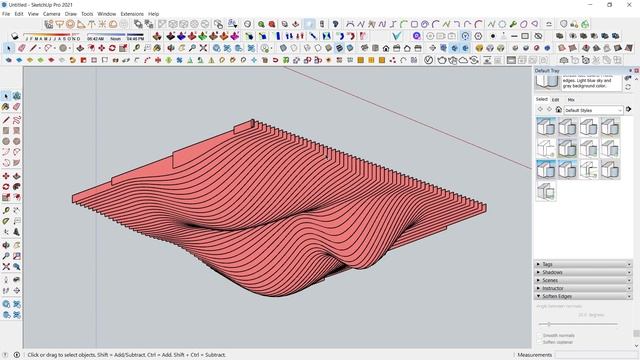
Task: Go forward with Styles right arrow
Action: [549, 109]
